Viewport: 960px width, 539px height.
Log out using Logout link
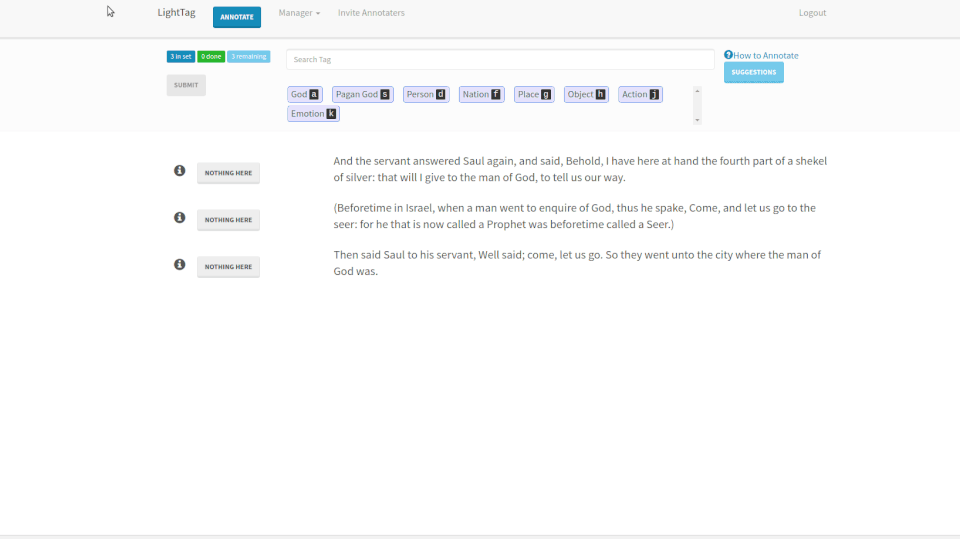812,13
